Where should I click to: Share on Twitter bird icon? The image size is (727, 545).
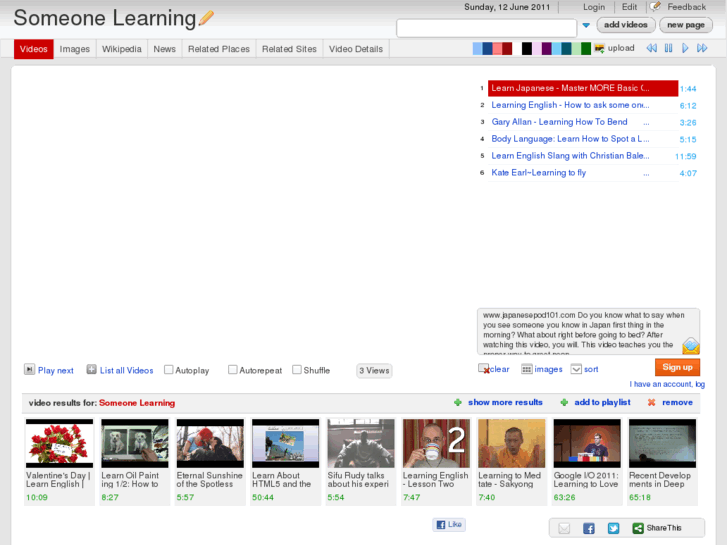click(x=613, y=528)
